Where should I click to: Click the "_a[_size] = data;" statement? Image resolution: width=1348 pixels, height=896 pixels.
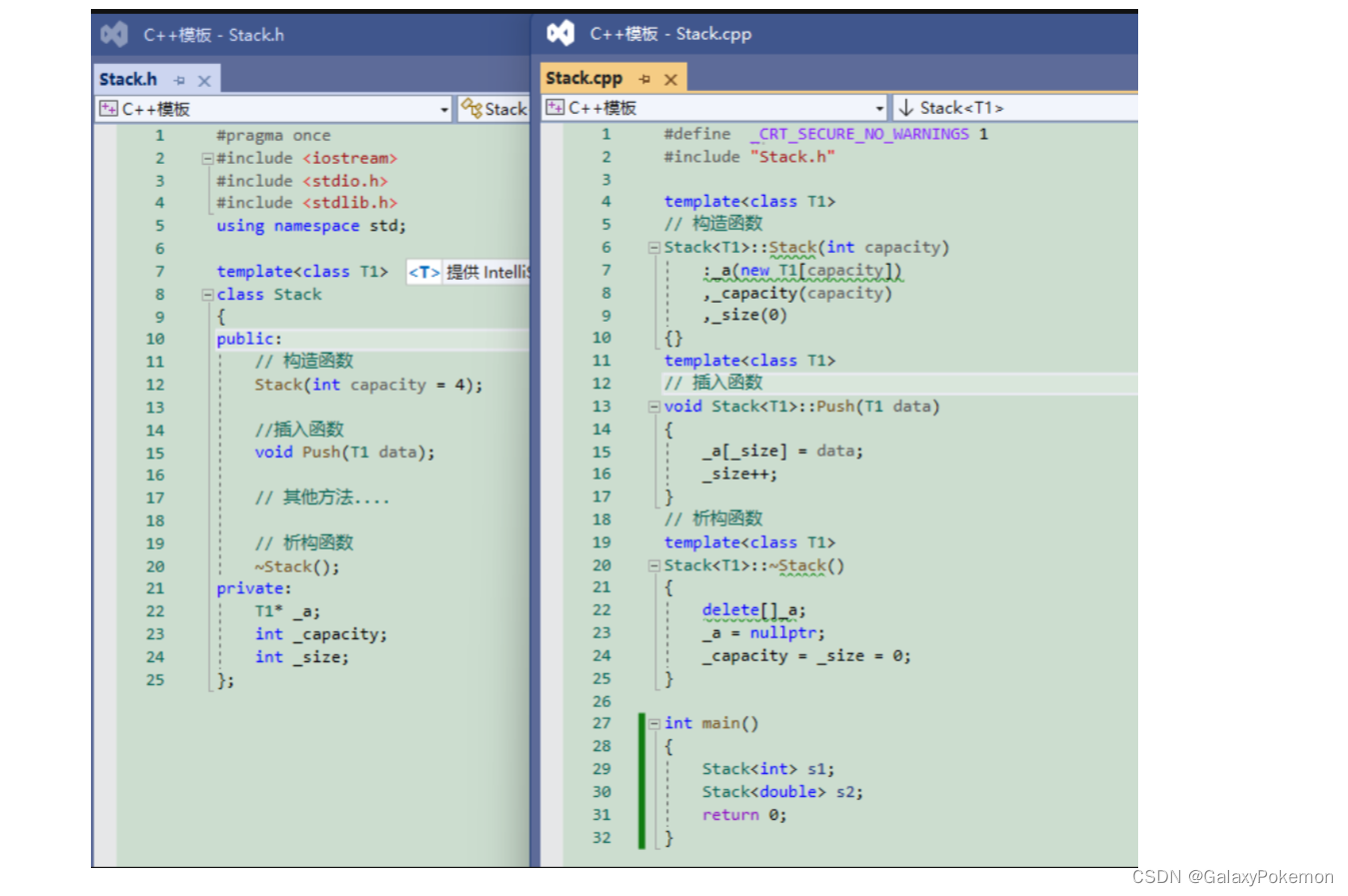click(782, 451)
